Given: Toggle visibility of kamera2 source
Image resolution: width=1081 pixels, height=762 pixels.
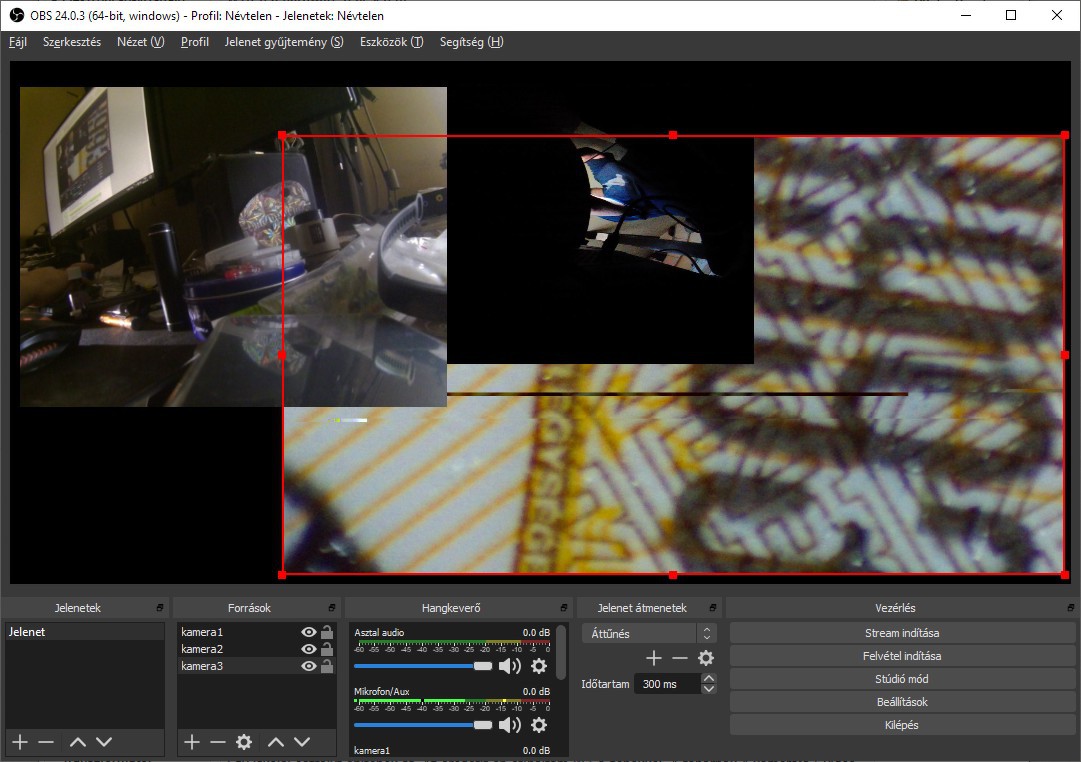Looking at the screenshot, I should click(x=309, y=649).
